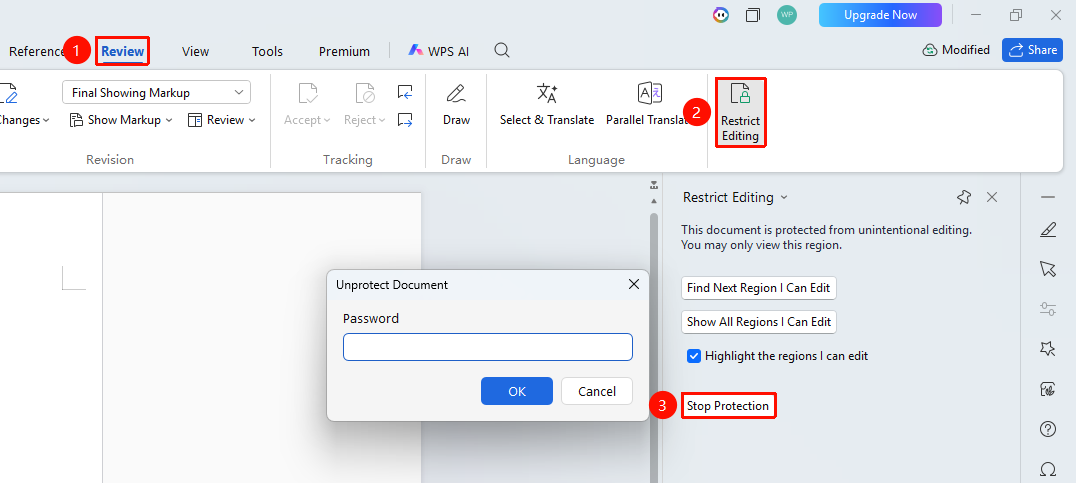This screenshot has width=1076, height=483.
Task: Open the Review ribbon tab
Action: point(123,51)
